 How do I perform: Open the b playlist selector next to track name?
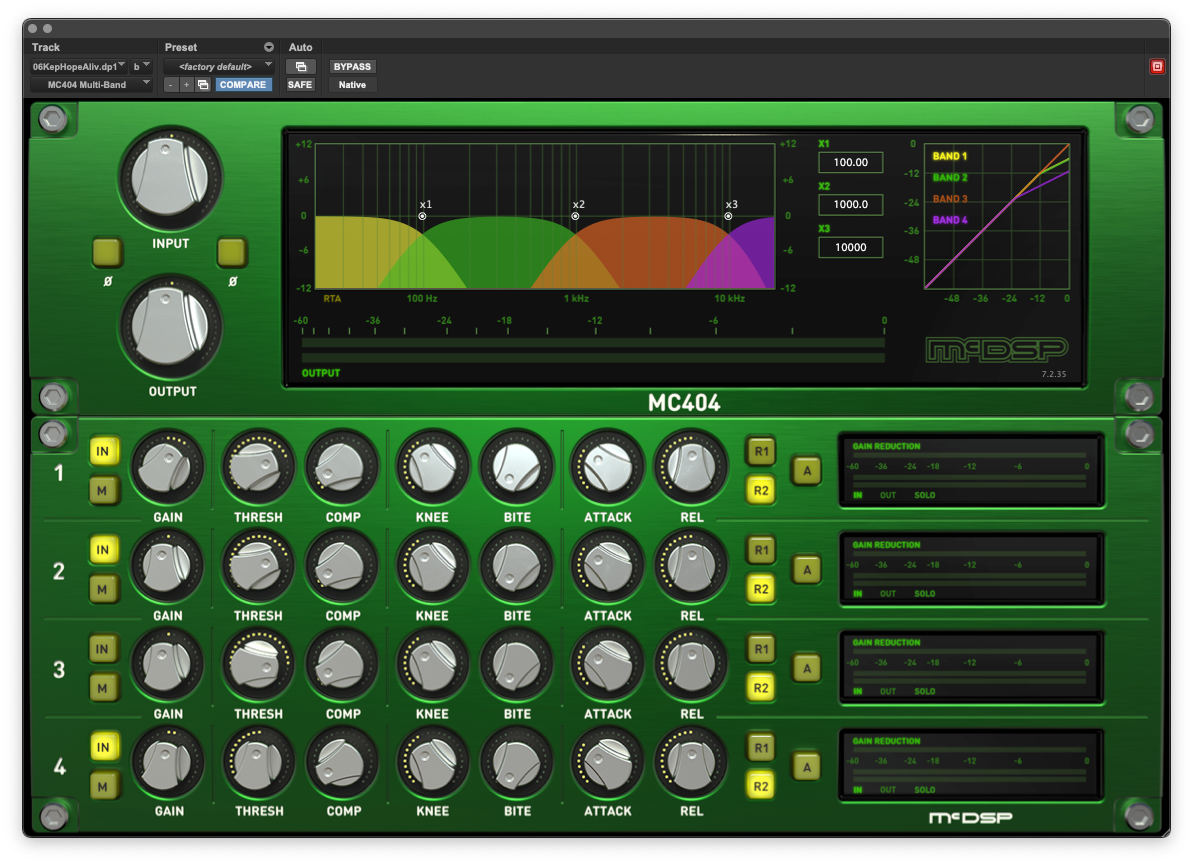pos(138,65)
